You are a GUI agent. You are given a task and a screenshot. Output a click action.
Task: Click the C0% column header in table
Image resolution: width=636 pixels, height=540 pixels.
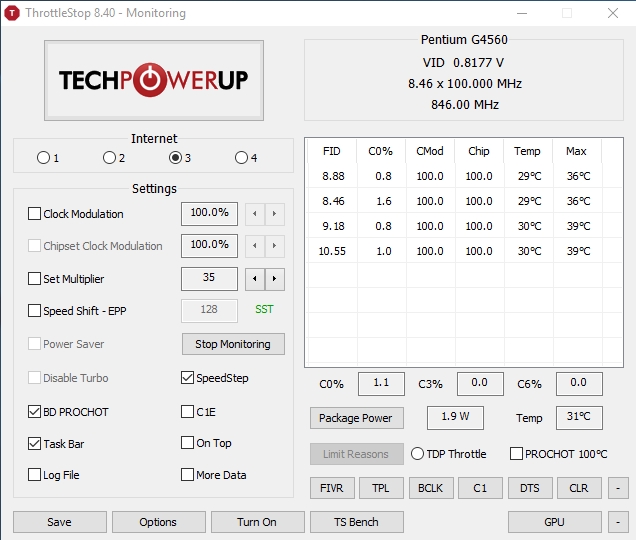[x=381, y=151]
